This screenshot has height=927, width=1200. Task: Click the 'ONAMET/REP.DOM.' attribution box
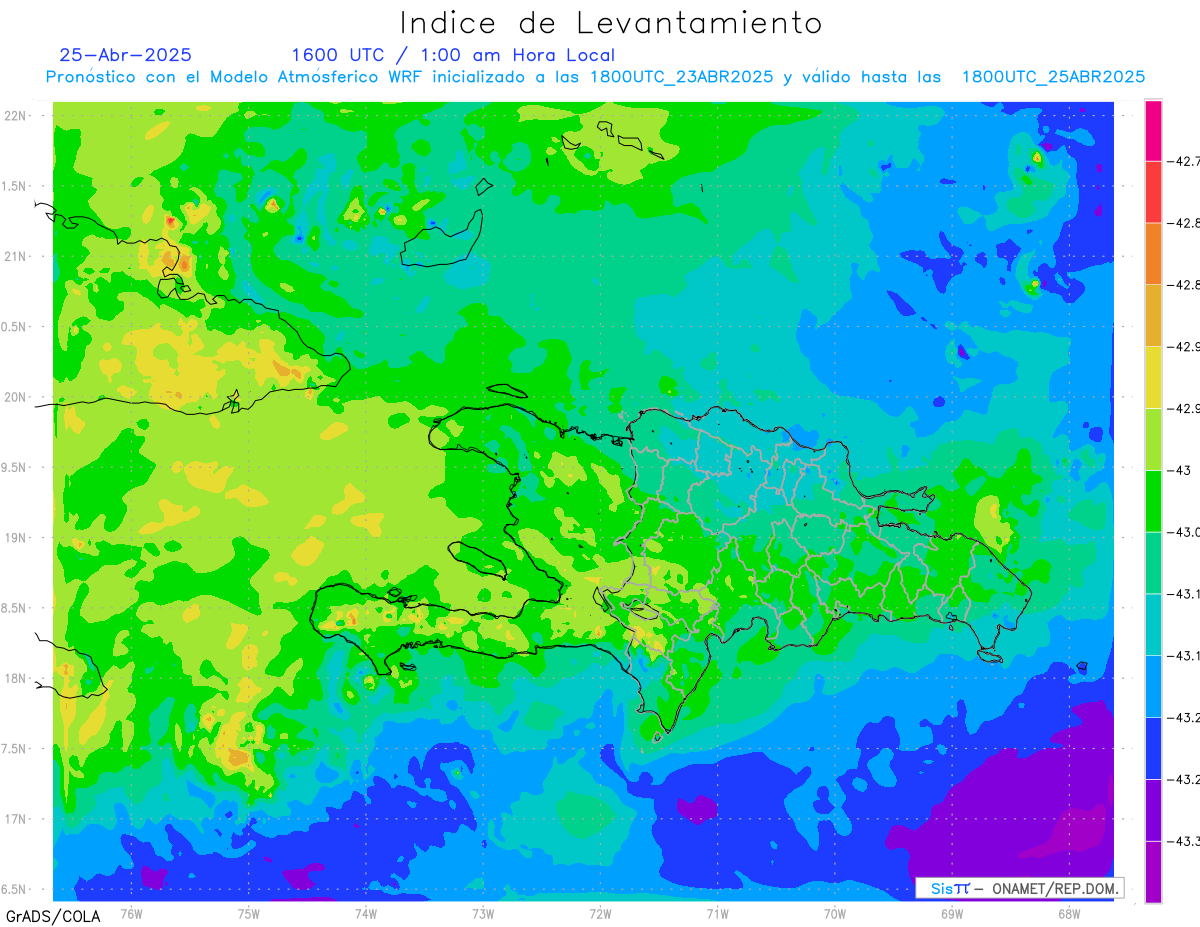[x=1020, y=888]
